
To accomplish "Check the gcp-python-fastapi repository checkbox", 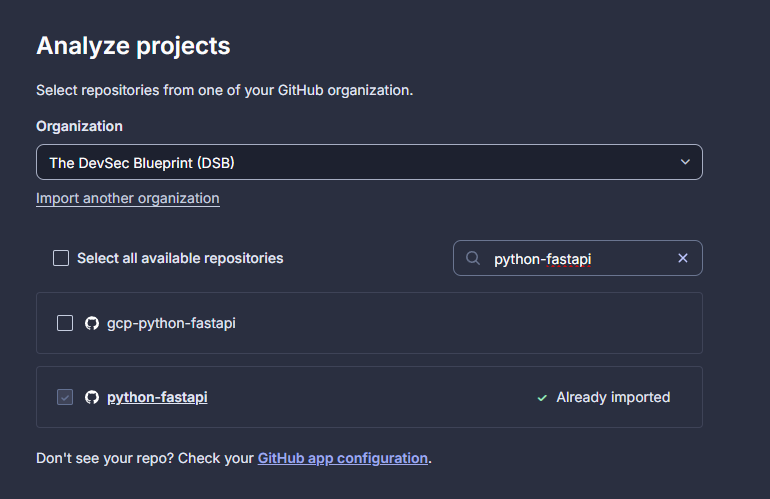I will (x=65, y=323).
